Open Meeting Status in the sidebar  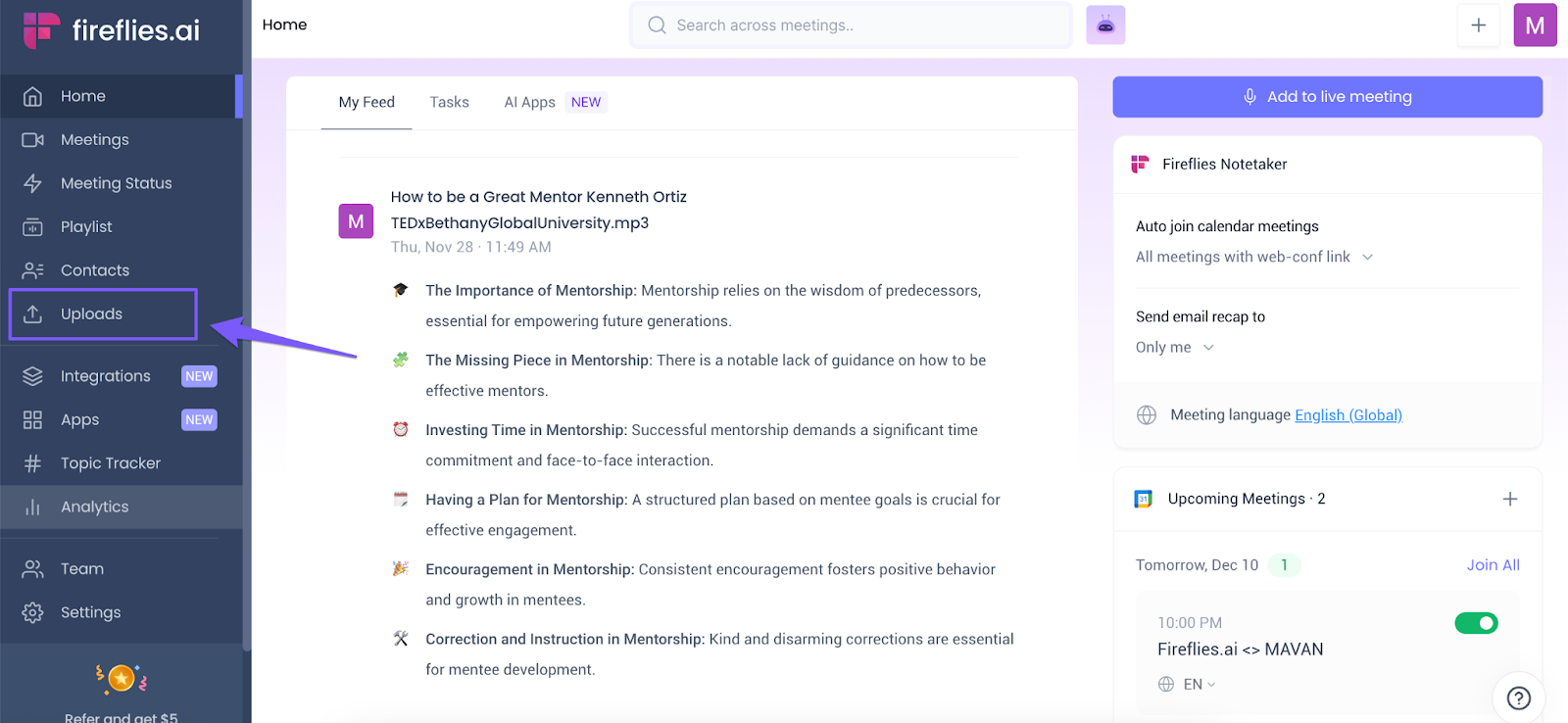tap(116, 183)
